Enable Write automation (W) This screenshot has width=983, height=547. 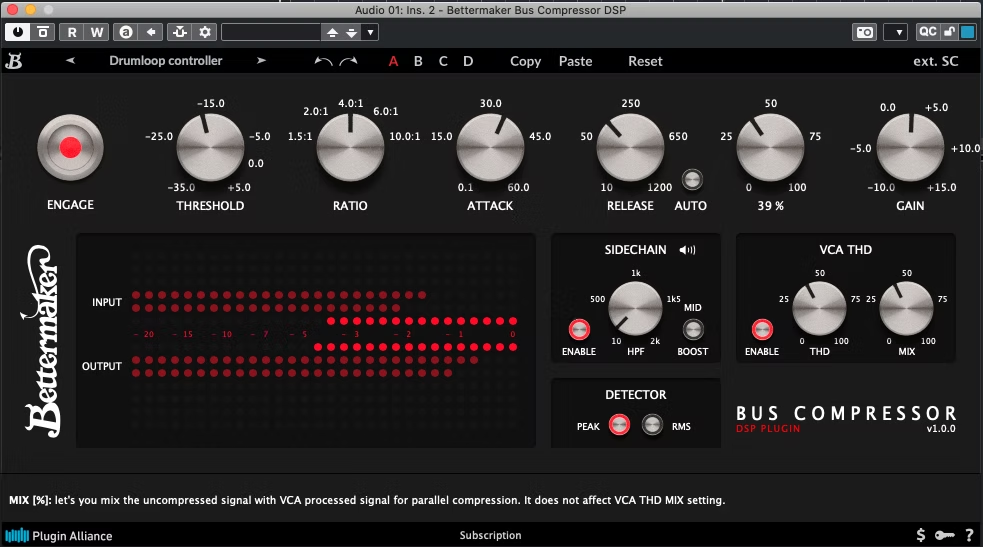(x=97, y=32)
